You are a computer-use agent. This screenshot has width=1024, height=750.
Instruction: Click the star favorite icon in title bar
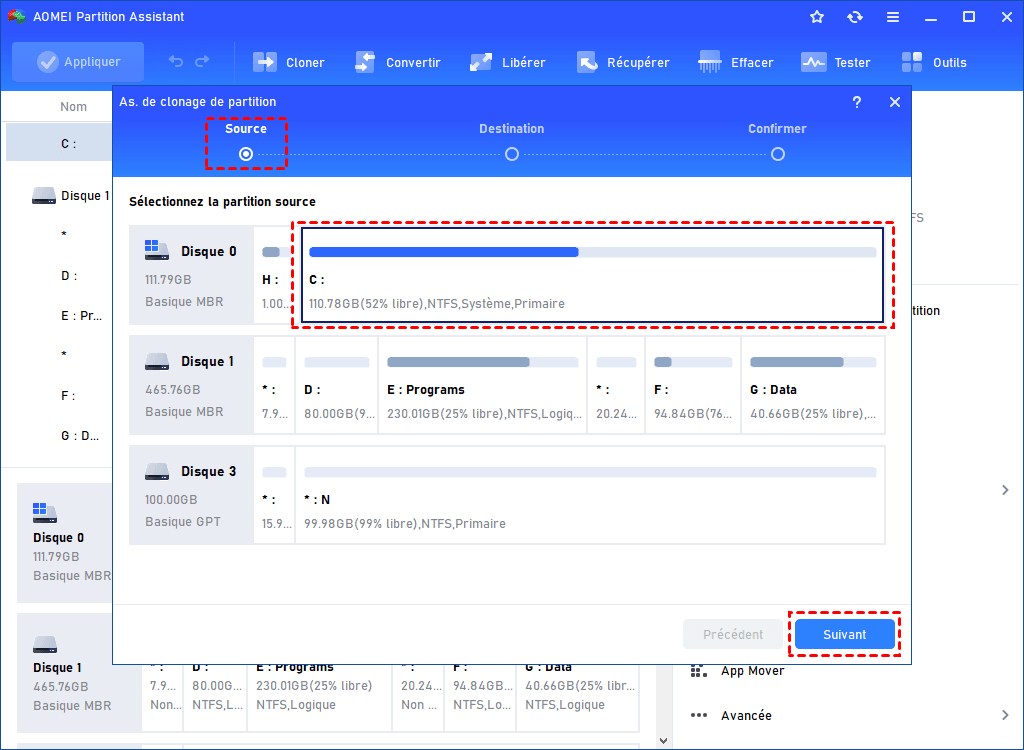coord(817,17)
